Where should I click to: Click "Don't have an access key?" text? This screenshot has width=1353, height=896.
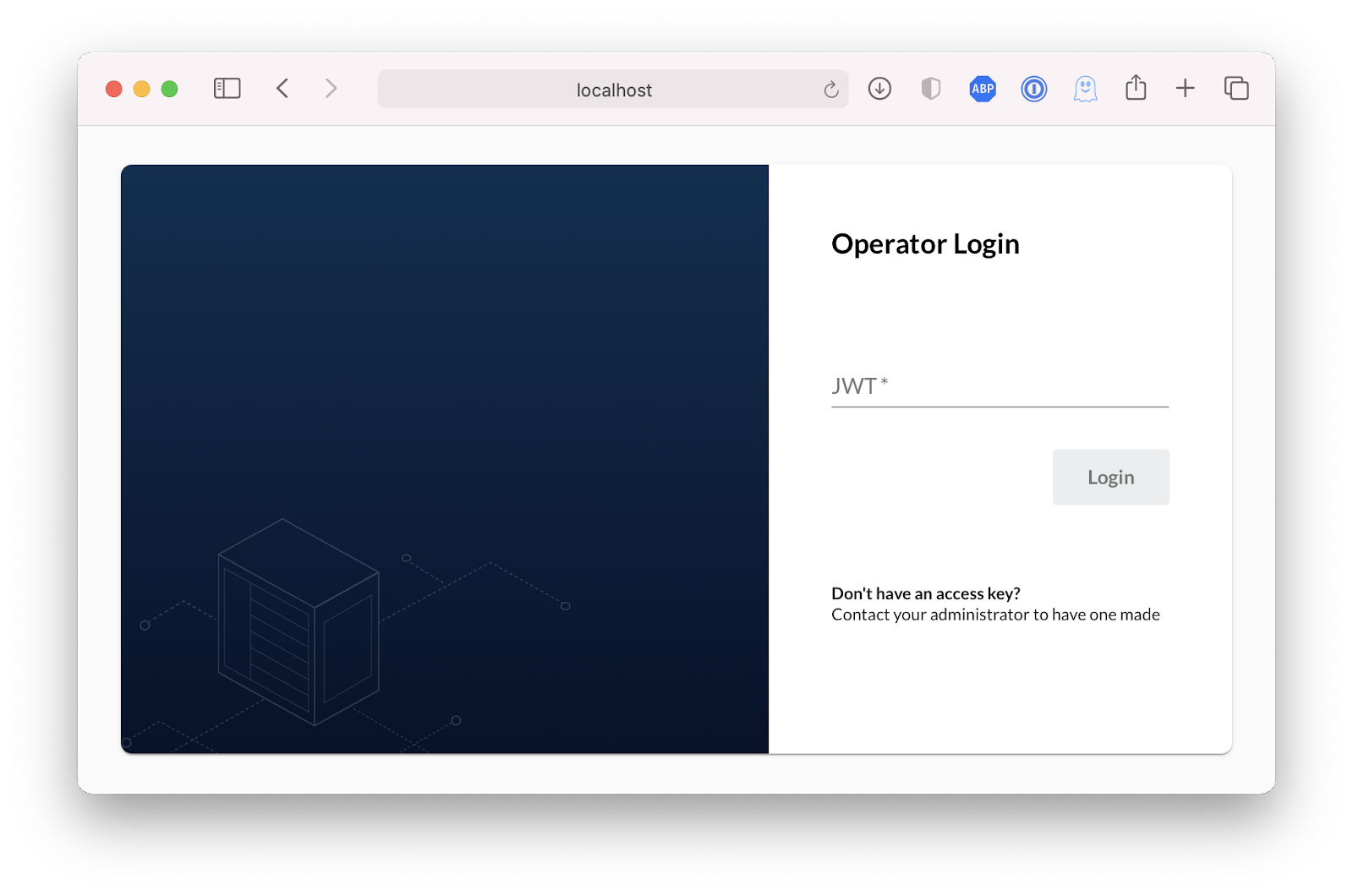[x=925, y=593]
